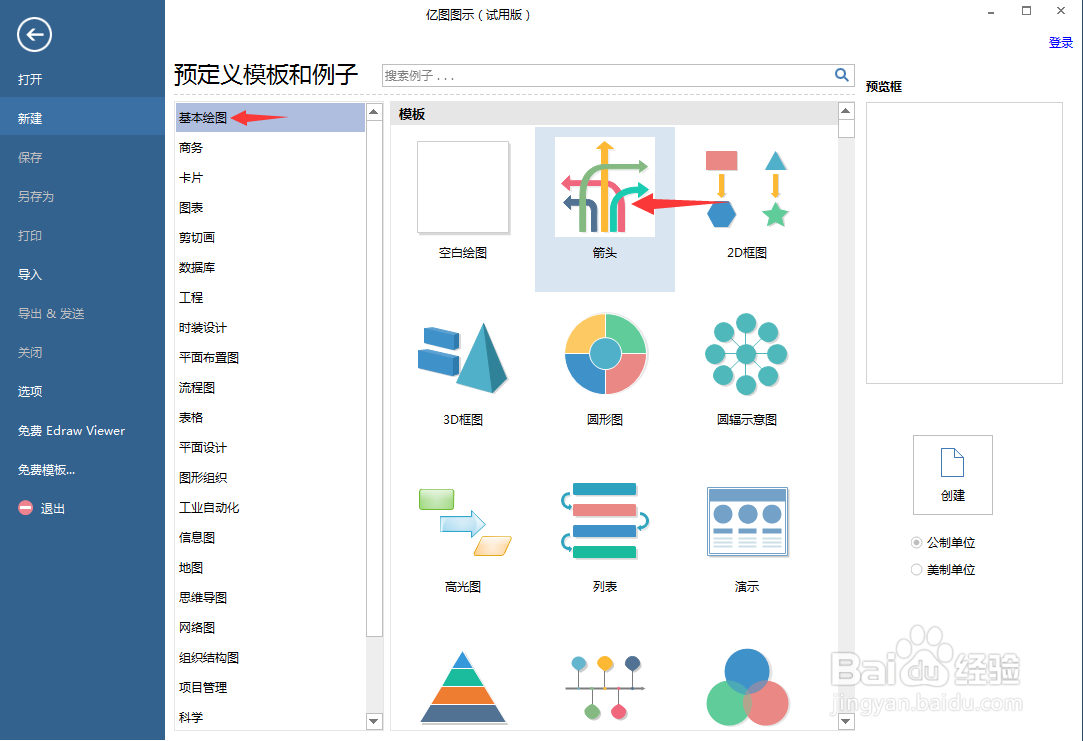Click 保存 in the sidebar

30,157
